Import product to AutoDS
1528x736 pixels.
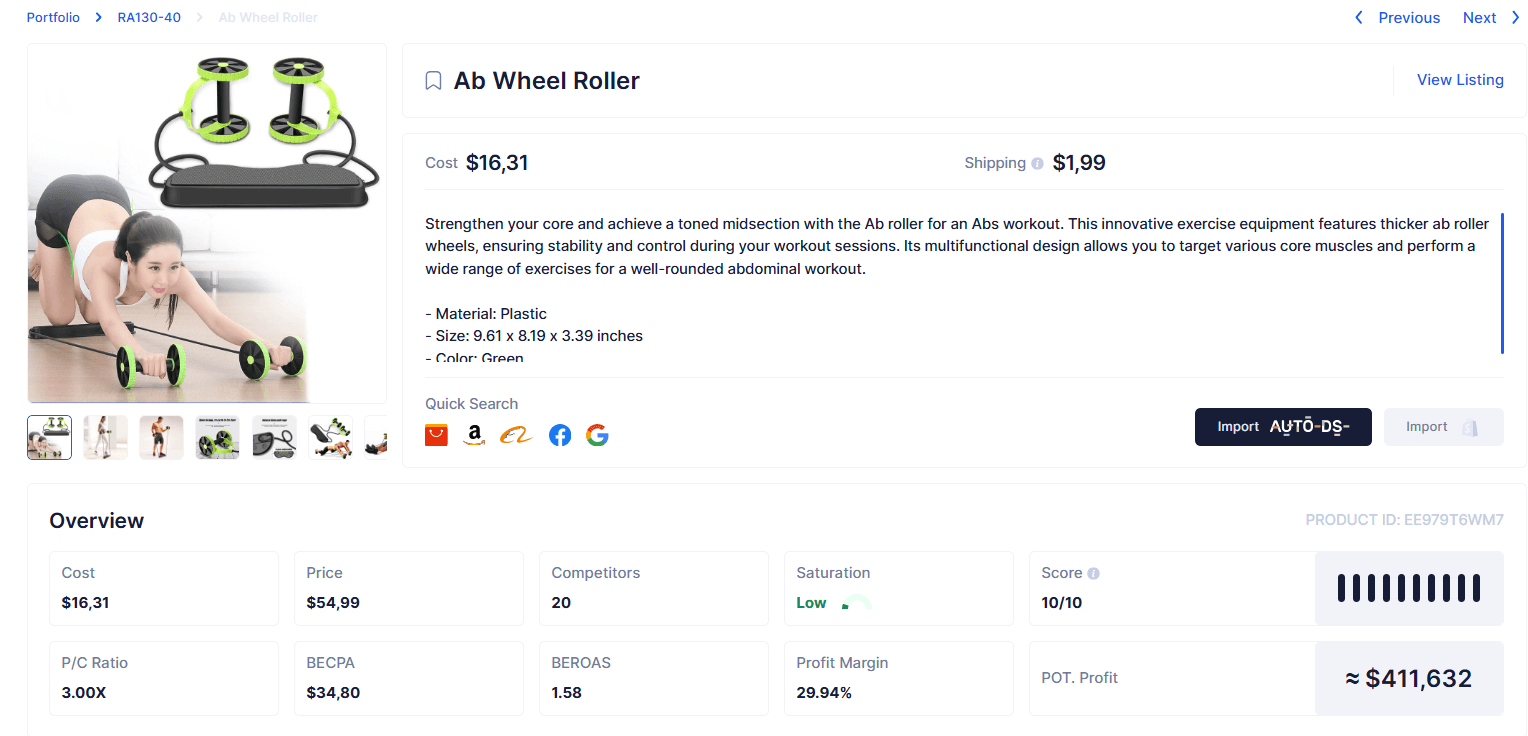click(1283, 427)
